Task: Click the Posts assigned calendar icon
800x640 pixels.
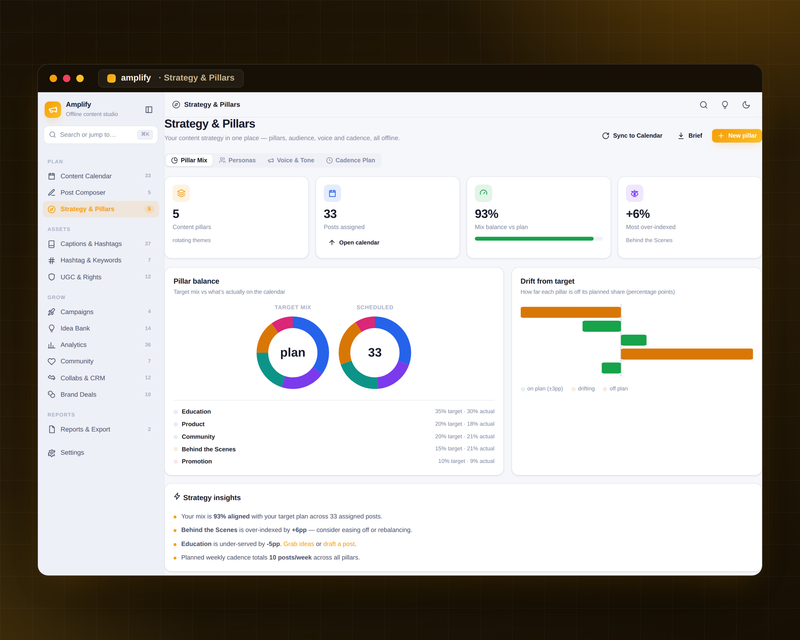Action: (332, 193)
